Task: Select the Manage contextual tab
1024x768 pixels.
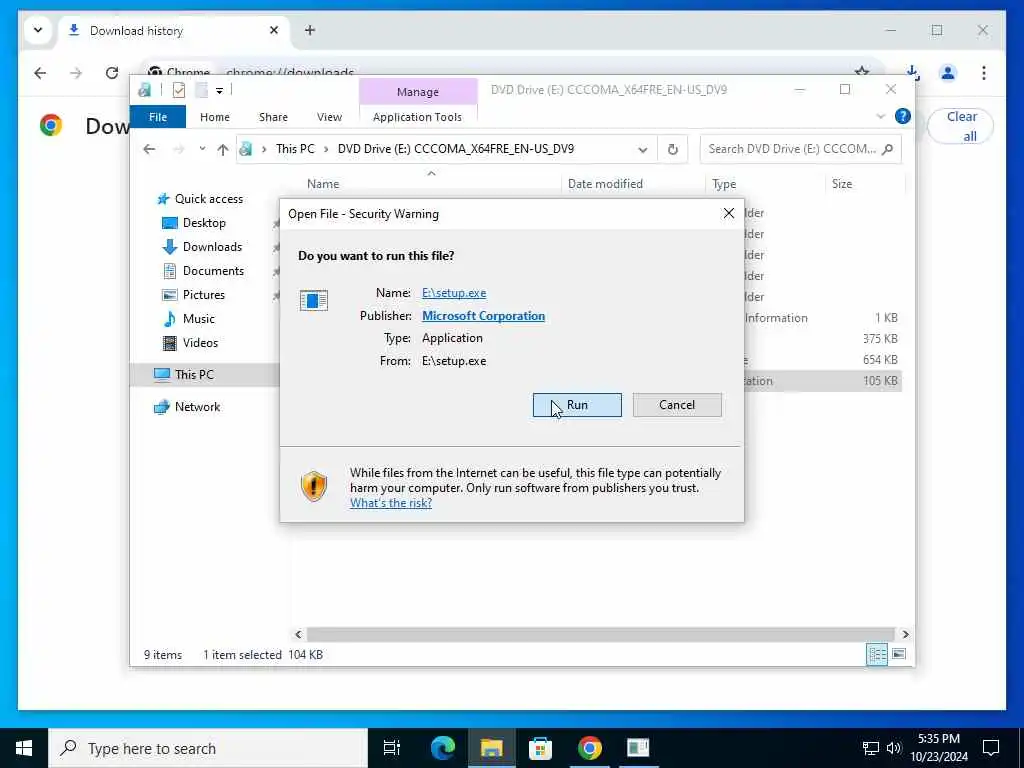Action: click(x=418, y=92)
